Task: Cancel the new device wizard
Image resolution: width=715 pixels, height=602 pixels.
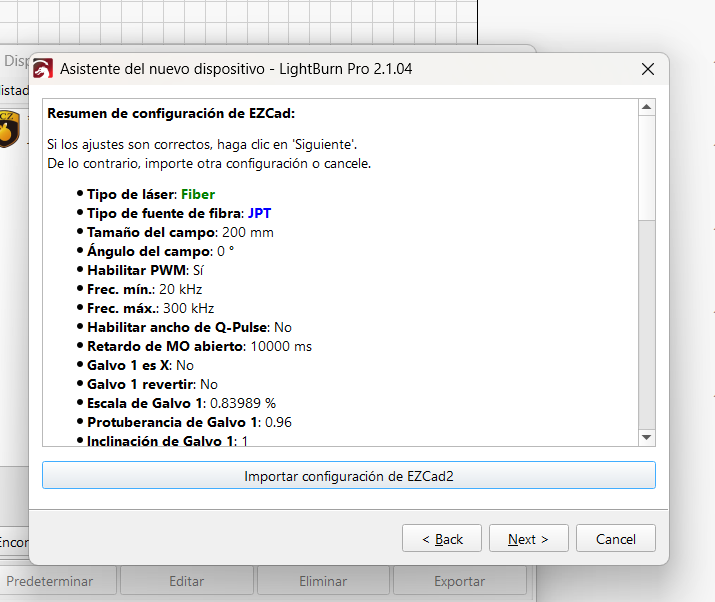Action: pos(616,539)
